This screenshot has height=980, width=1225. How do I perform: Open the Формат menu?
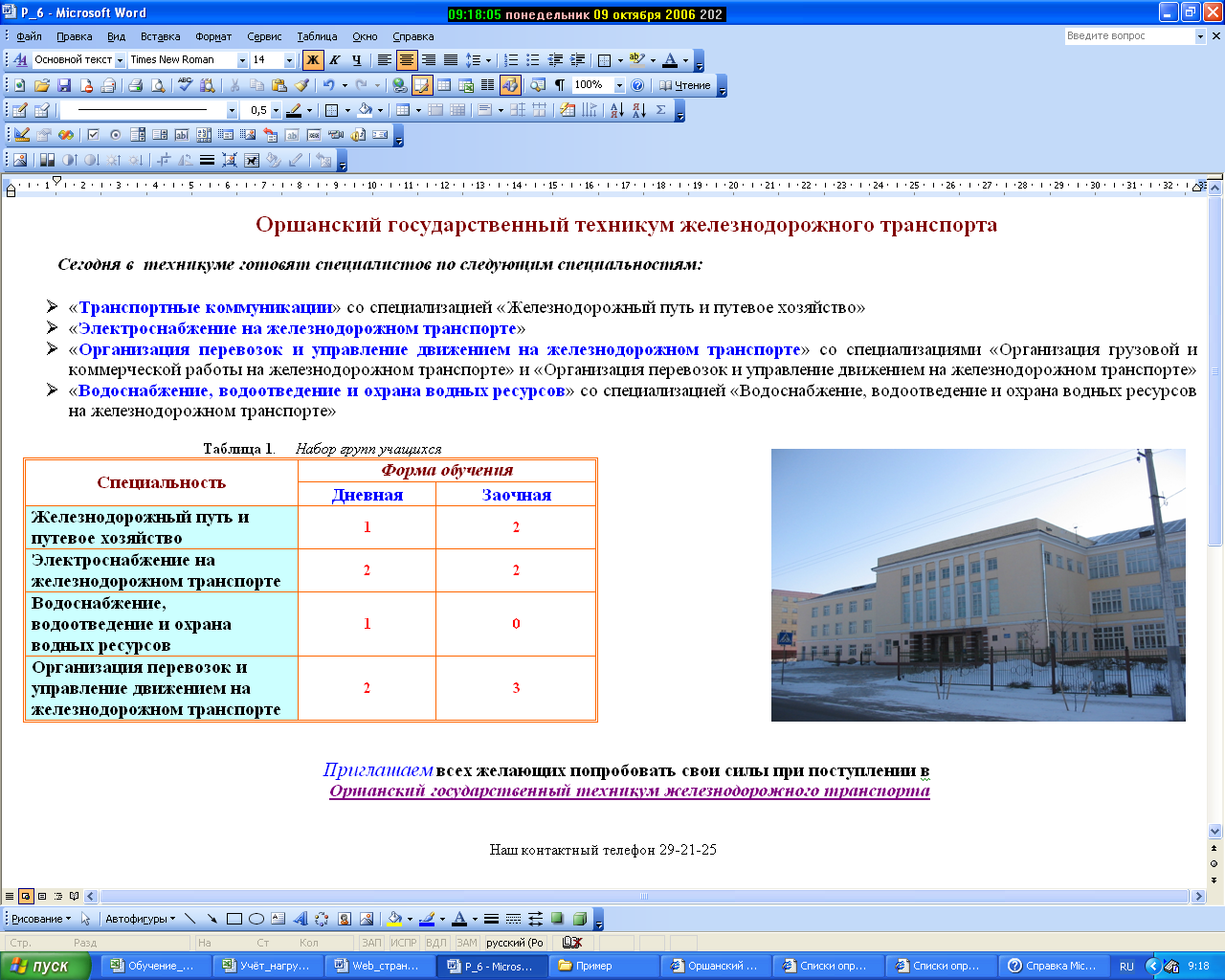click(213, 36)
